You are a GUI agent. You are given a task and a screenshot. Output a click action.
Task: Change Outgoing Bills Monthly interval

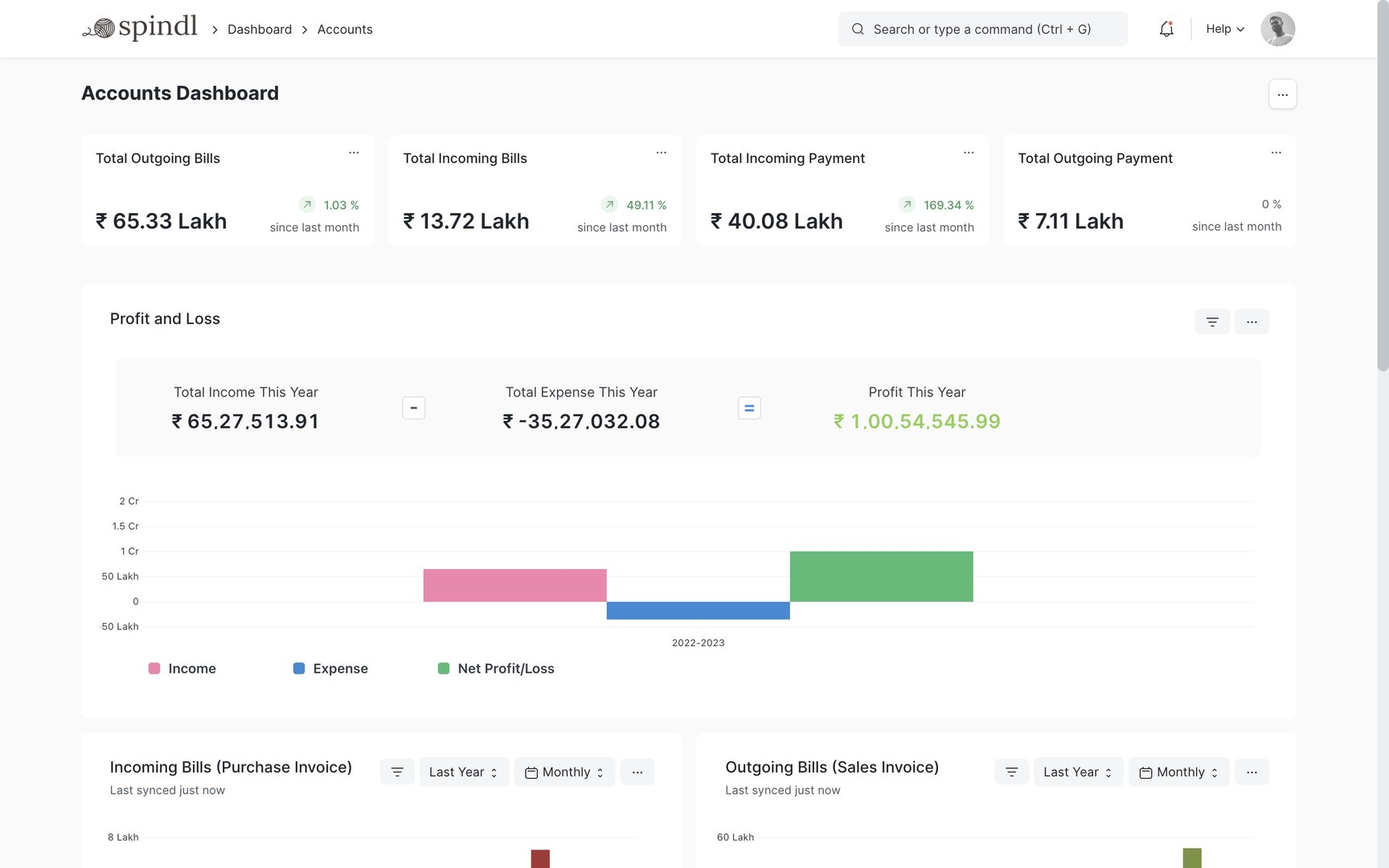pos(1178,772)
